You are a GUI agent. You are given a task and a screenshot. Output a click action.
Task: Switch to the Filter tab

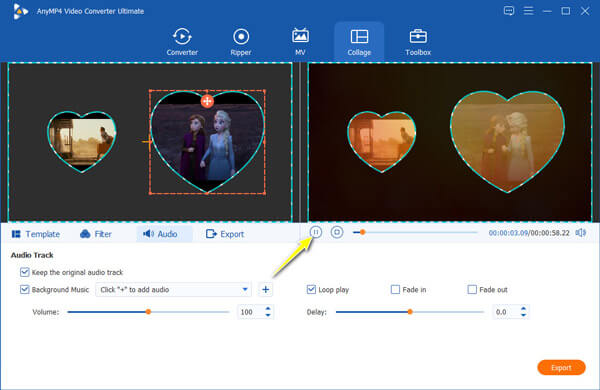click(x=96, y=234)
